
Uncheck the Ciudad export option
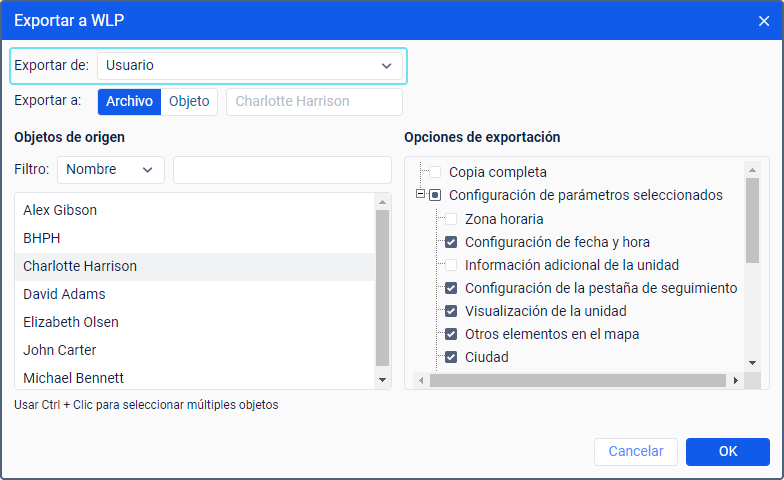451,357
